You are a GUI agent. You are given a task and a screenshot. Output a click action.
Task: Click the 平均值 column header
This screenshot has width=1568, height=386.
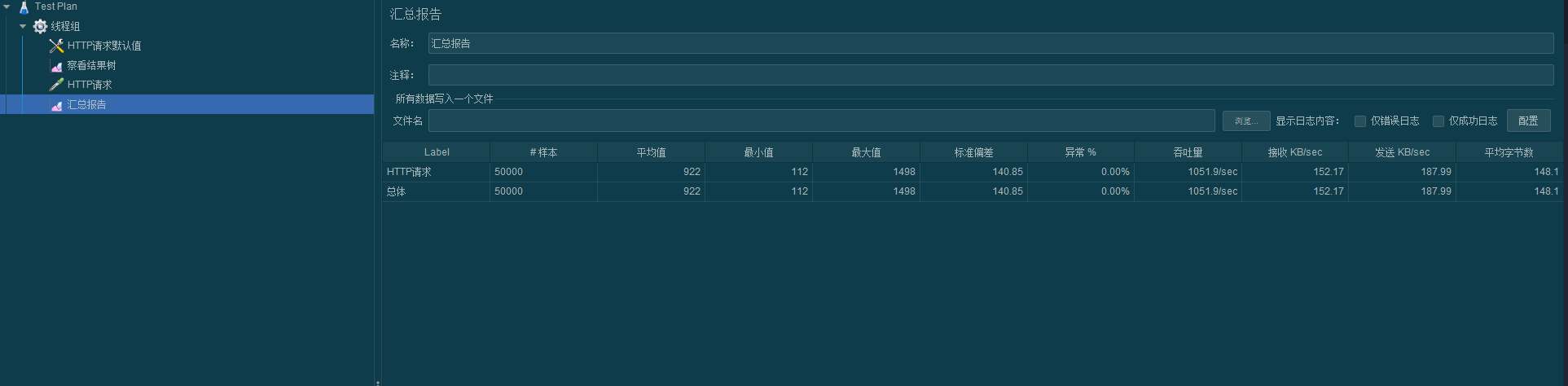click(x=651, y=152)
